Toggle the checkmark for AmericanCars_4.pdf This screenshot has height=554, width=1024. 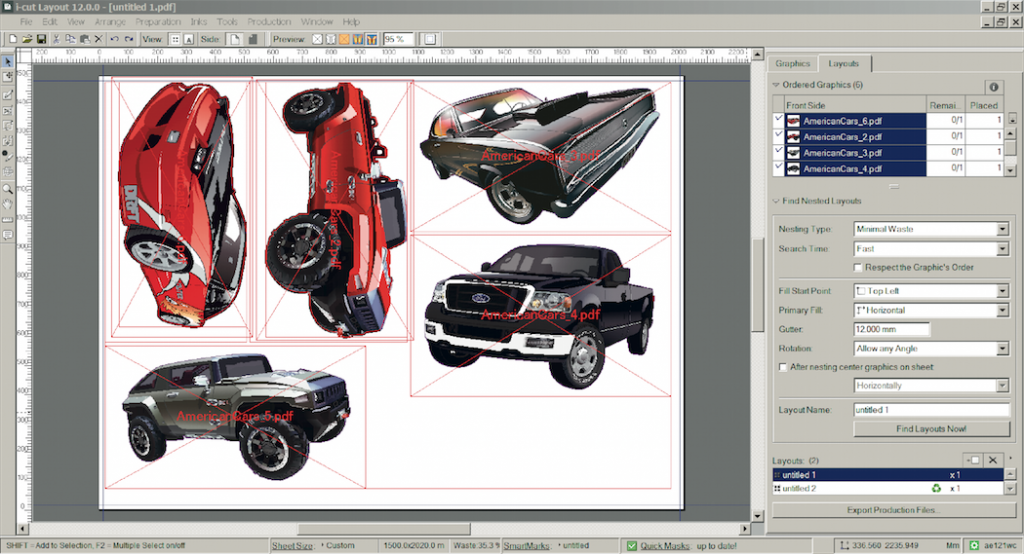778,167
